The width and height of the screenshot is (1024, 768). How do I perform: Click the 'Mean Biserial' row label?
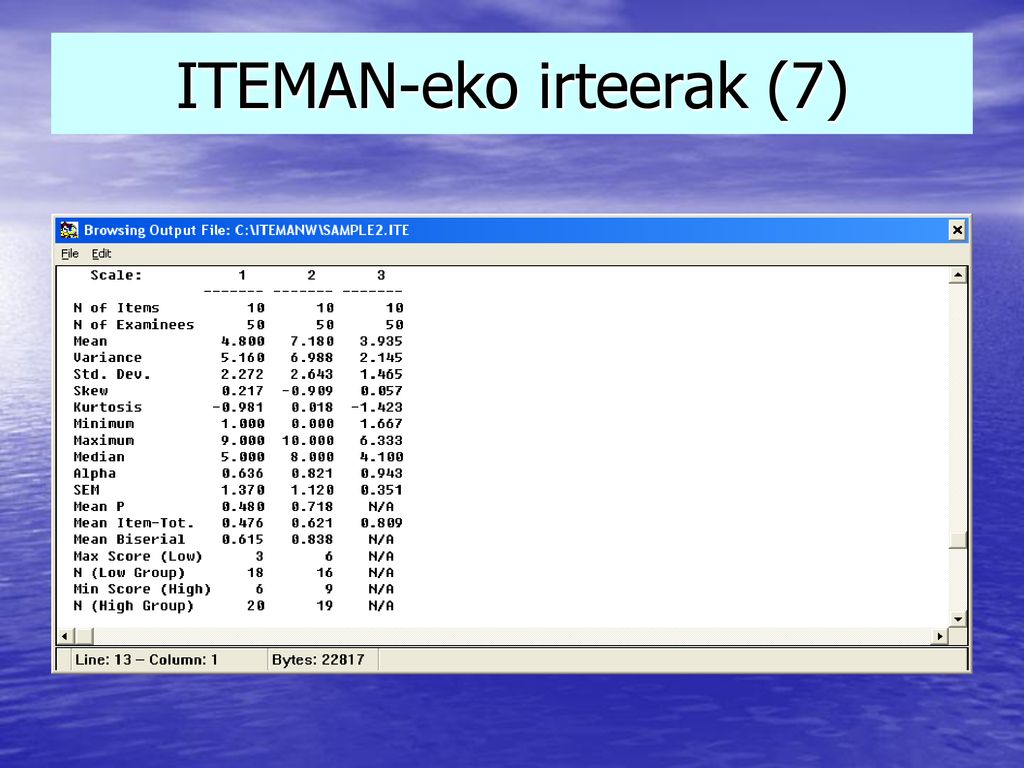(x=129, y=539)
